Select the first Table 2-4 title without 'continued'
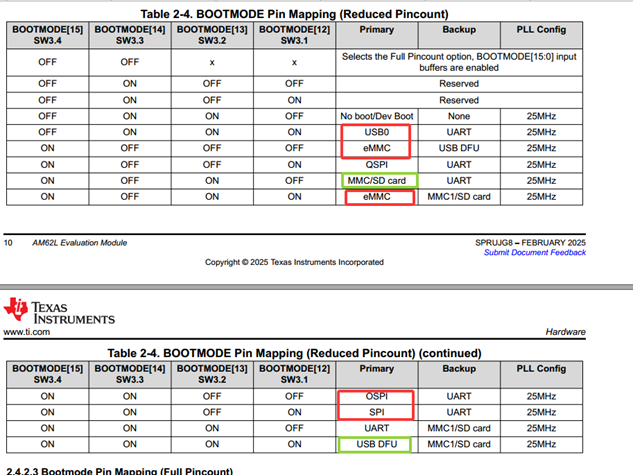633x475 pixels. pos(294,14)
